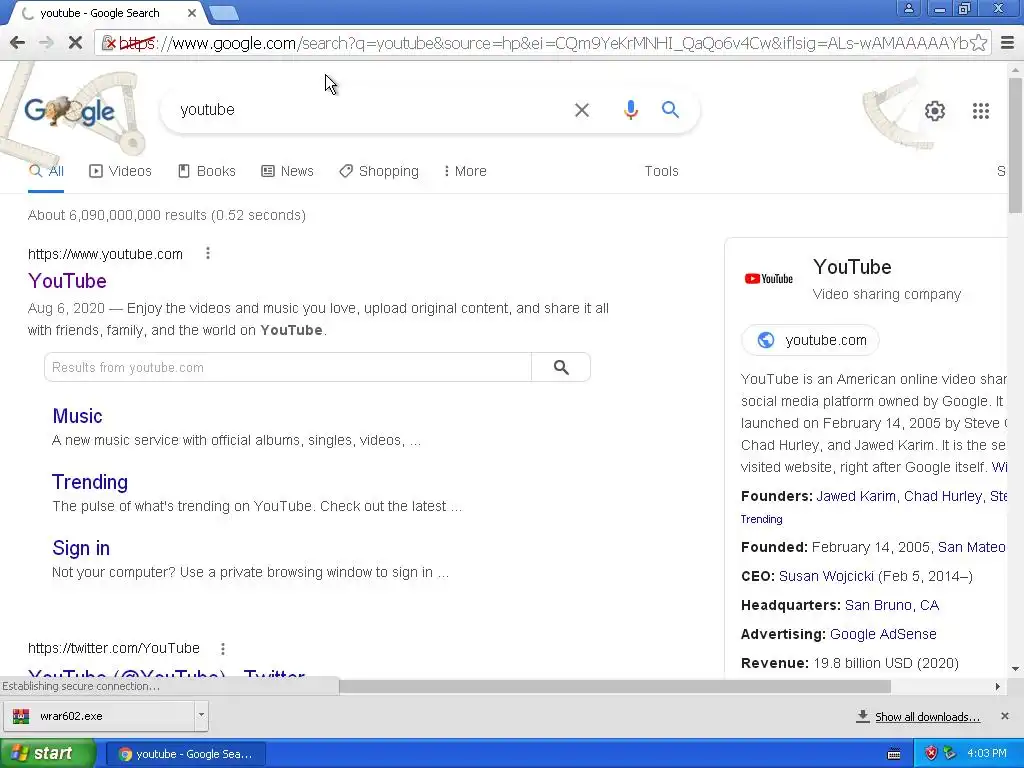Start voice search with the microphone
Viewport: 1024px width, 768px height.
pyautogui.click(x=630, y=110)
